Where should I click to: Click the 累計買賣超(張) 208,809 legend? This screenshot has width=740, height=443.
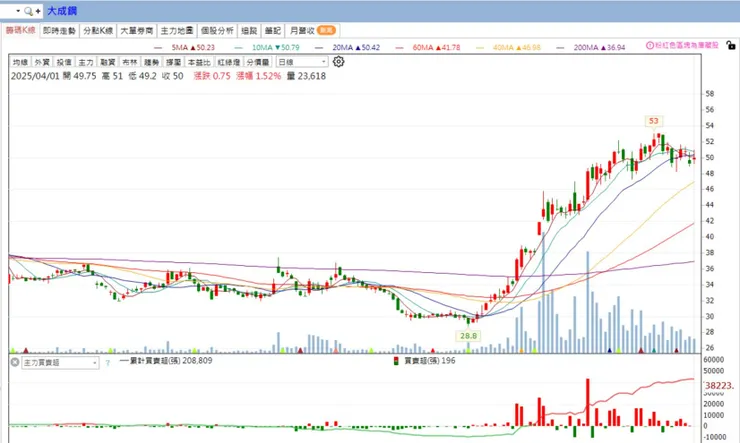[166, 361]
